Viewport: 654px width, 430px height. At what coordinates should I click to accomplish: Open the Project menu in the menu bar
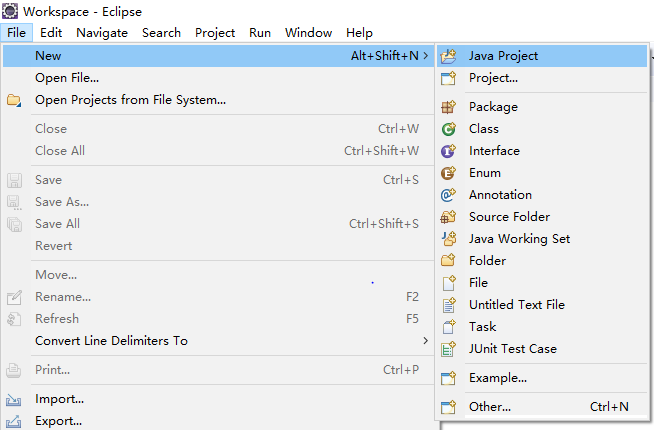click(215, 33)
